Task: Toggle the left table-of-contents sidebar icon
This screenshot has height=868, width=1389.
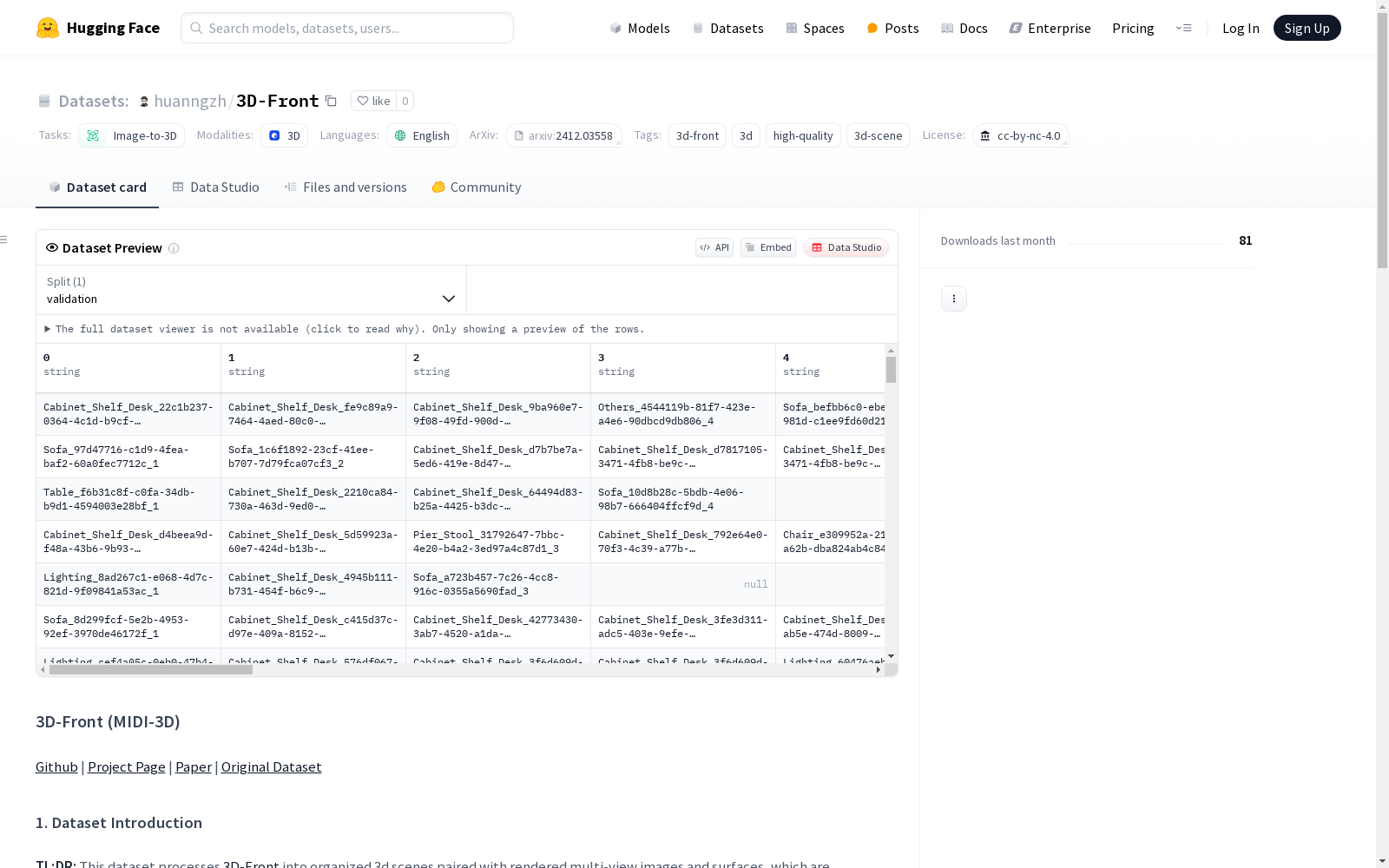Action: click(4, 240)
